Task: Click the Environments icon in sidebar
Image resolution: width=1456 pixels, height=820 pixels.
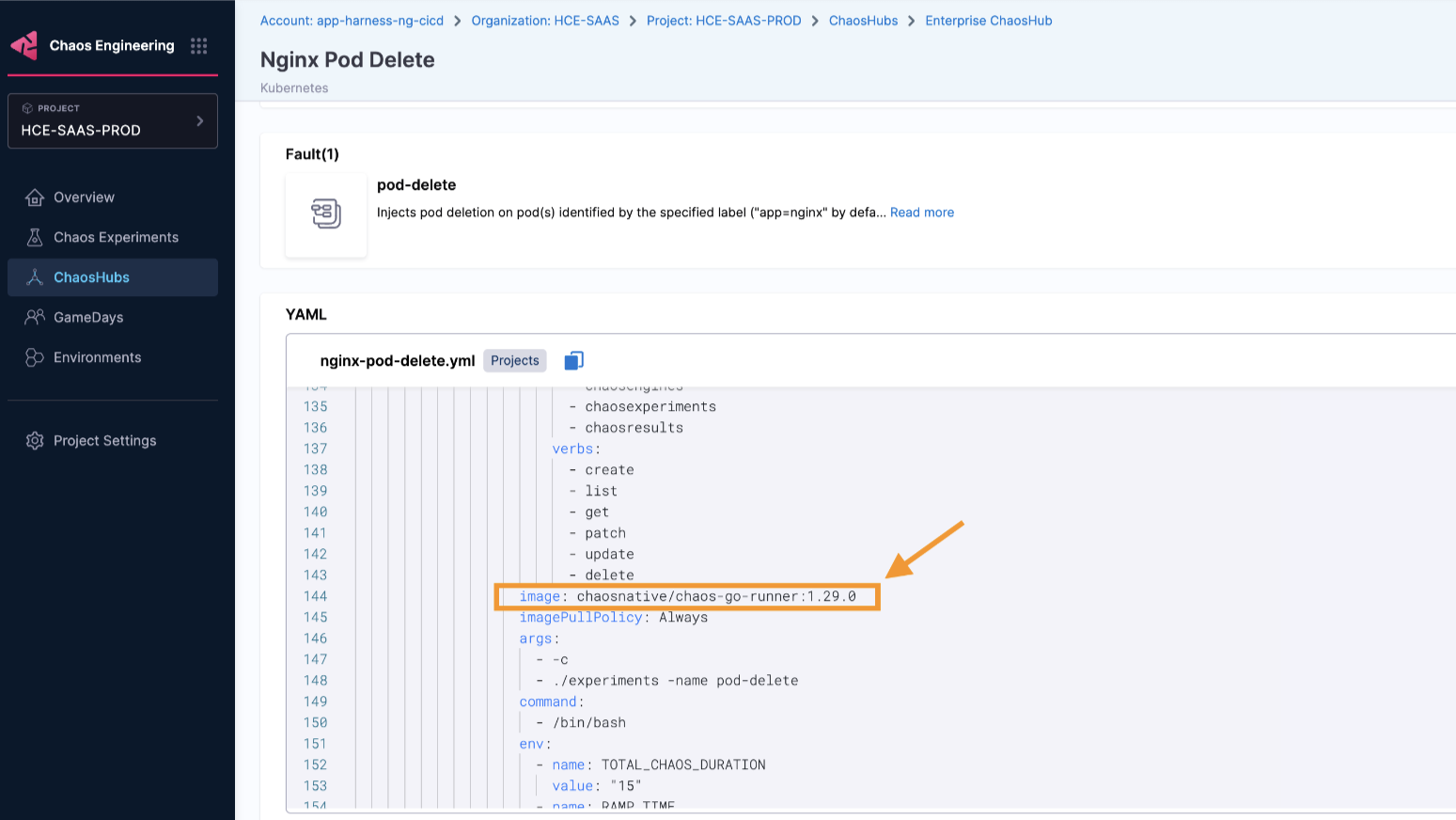Action: tap(35, 357)
